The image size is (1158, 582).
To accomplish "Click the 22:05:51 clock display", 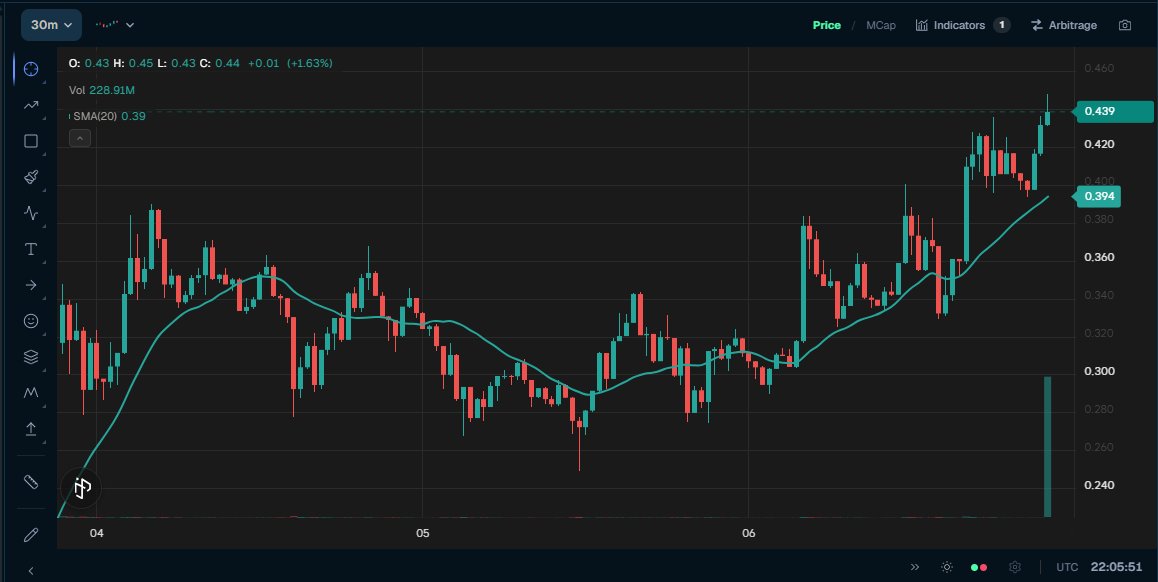I will 1117,567.
